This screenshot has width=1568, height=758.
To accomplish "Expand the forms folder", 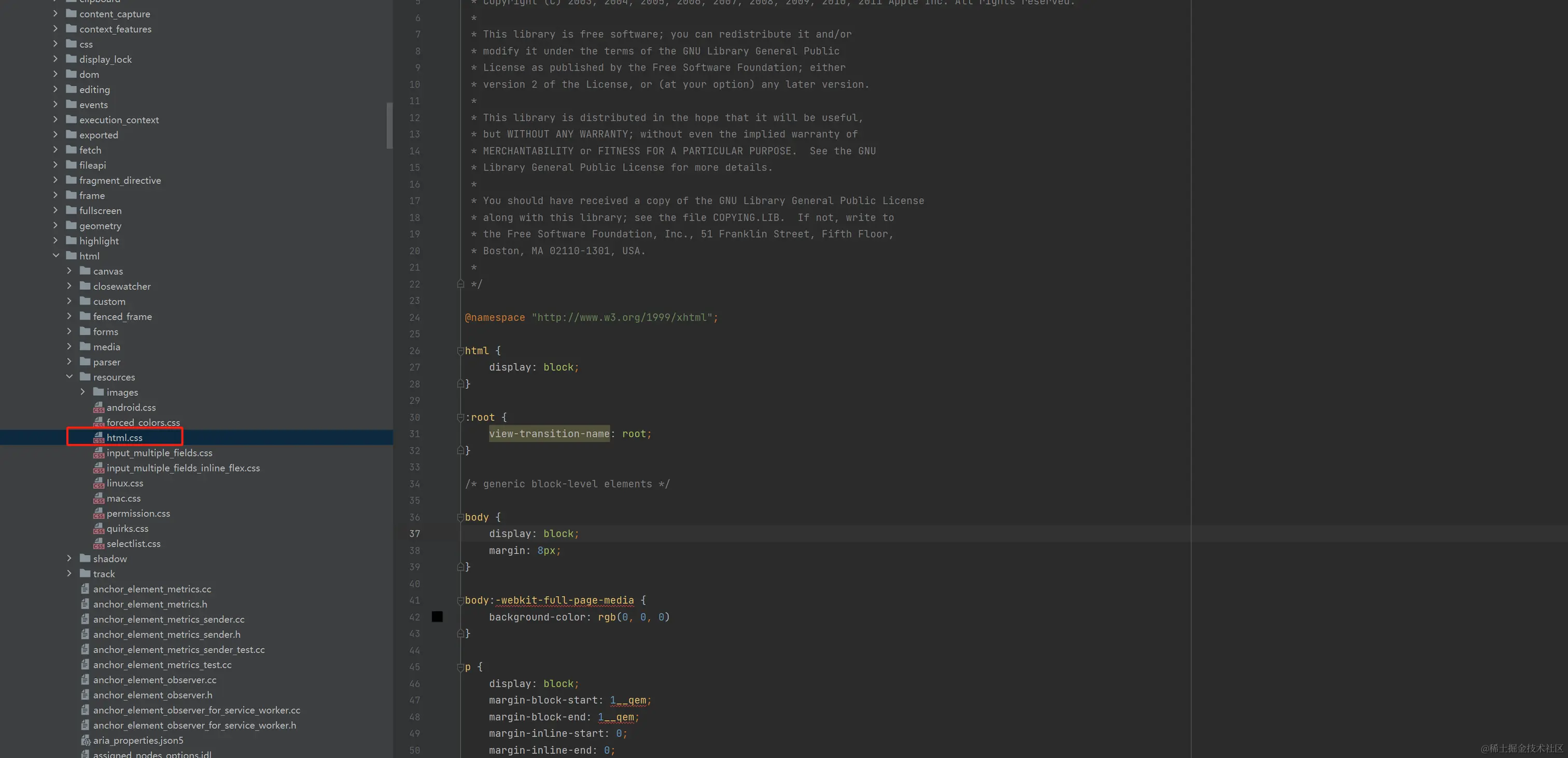I will tap(69, 331).
